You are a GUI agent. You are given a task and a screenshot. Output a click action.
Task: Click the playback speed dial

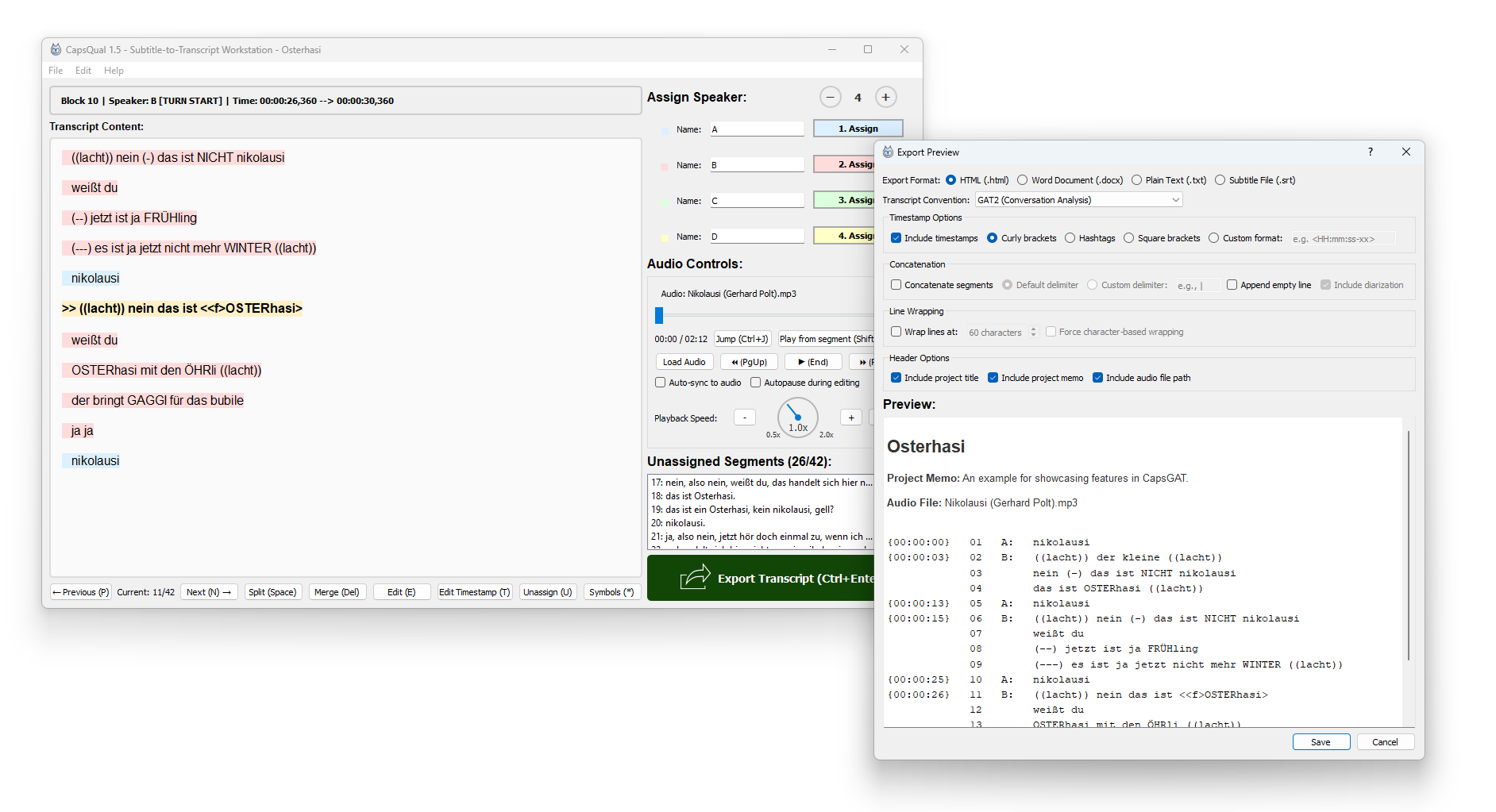[x=797, y=418]
